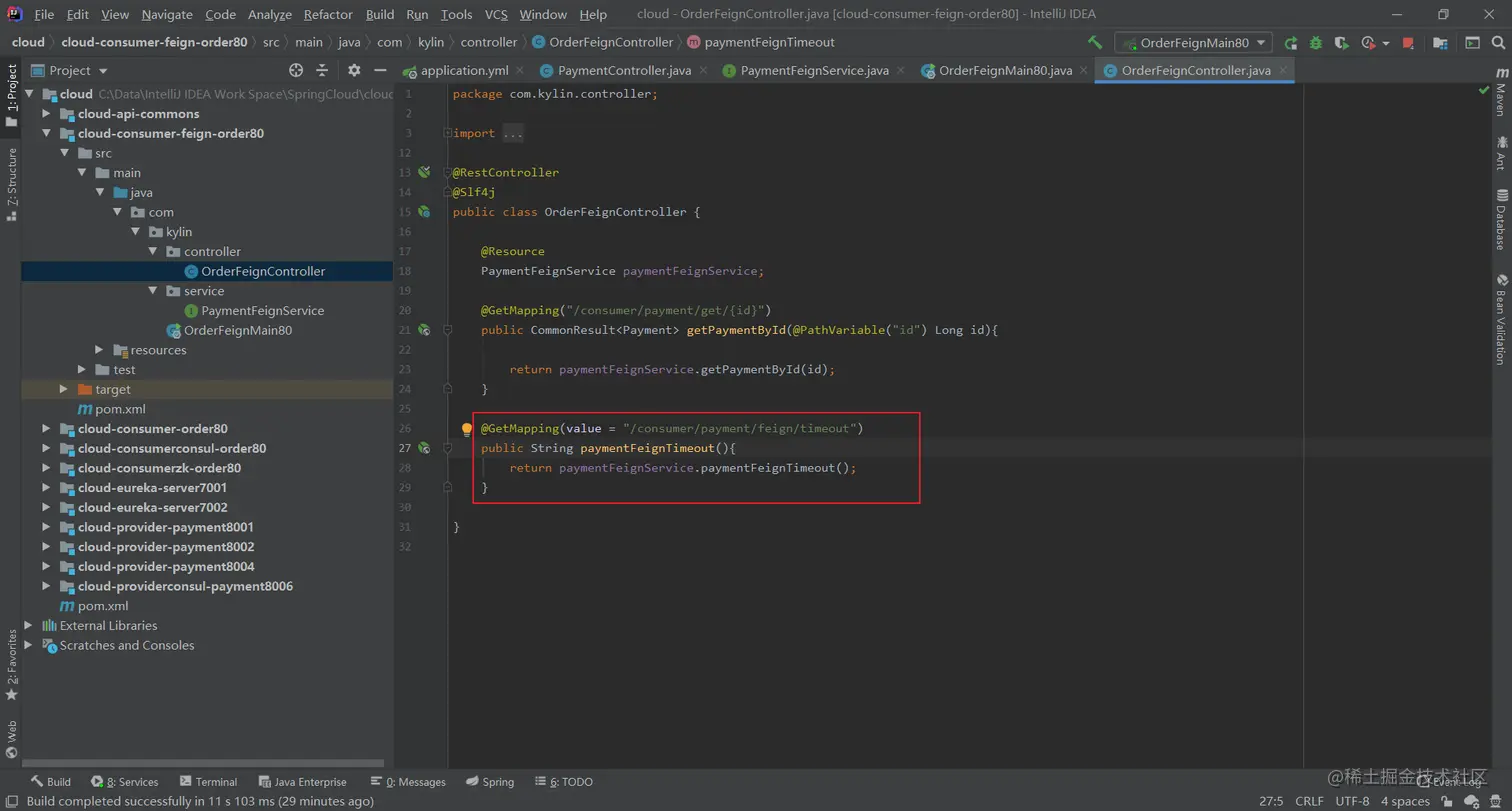This screenshot has width=1512, height=811.
Task: Switch to the PaymentFeignService.java tab
Action: 814,71
